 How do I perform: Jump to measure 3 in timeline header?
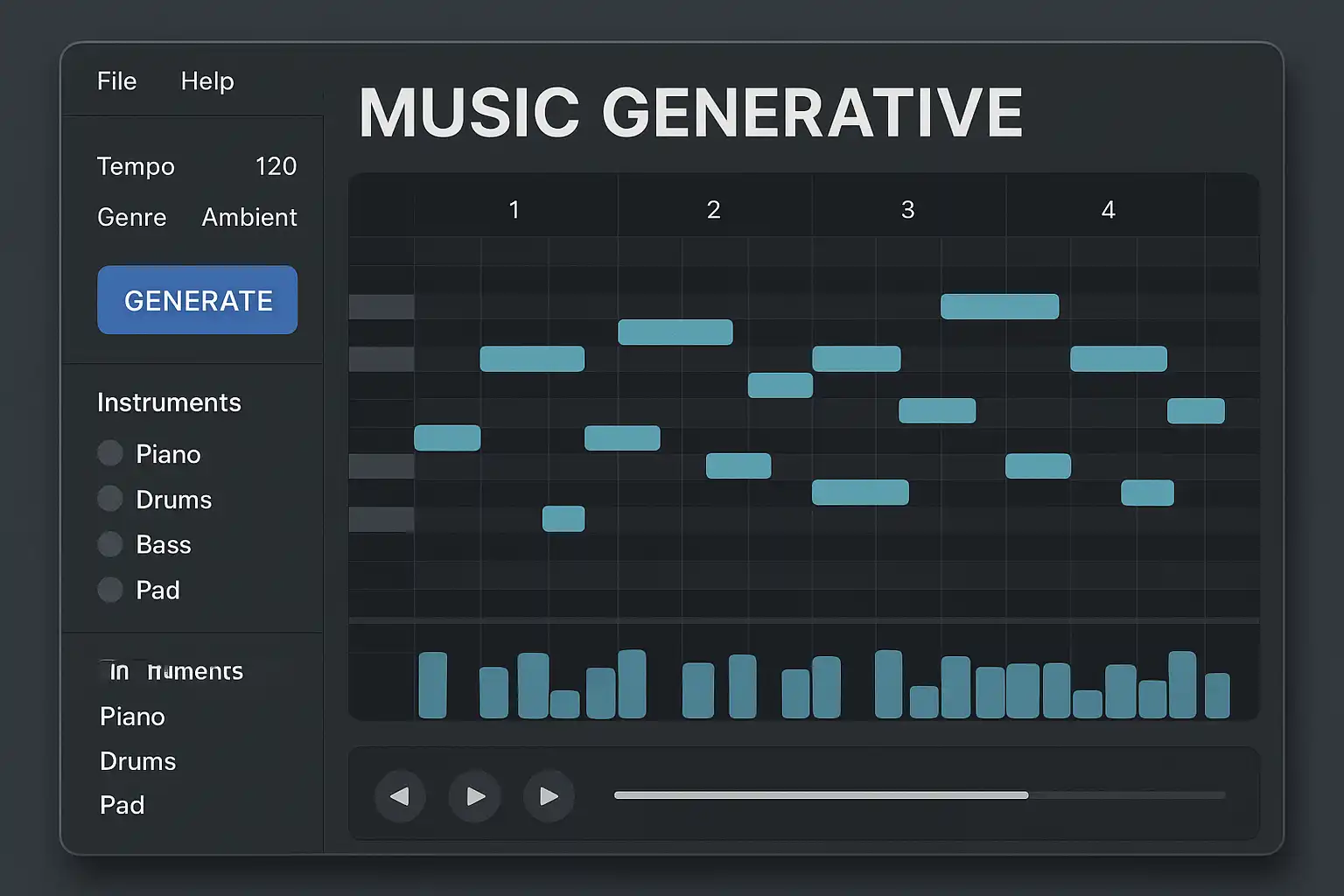pyautogui.click(x=907, y=210)
